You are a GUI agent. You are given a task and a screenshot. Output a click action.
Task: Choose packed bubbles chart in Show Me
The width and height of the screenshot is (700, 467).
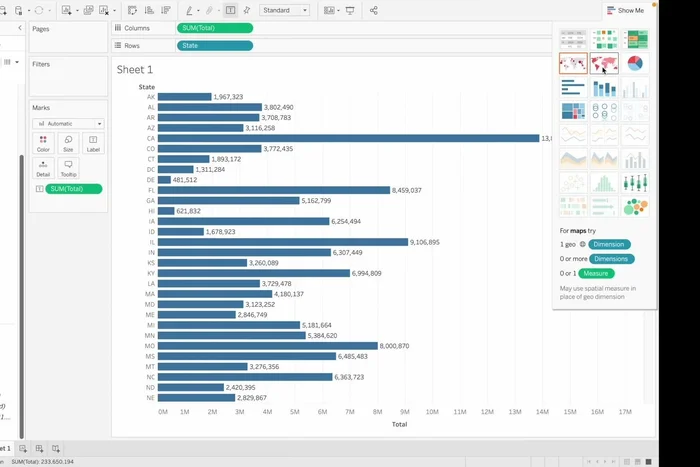634,207
